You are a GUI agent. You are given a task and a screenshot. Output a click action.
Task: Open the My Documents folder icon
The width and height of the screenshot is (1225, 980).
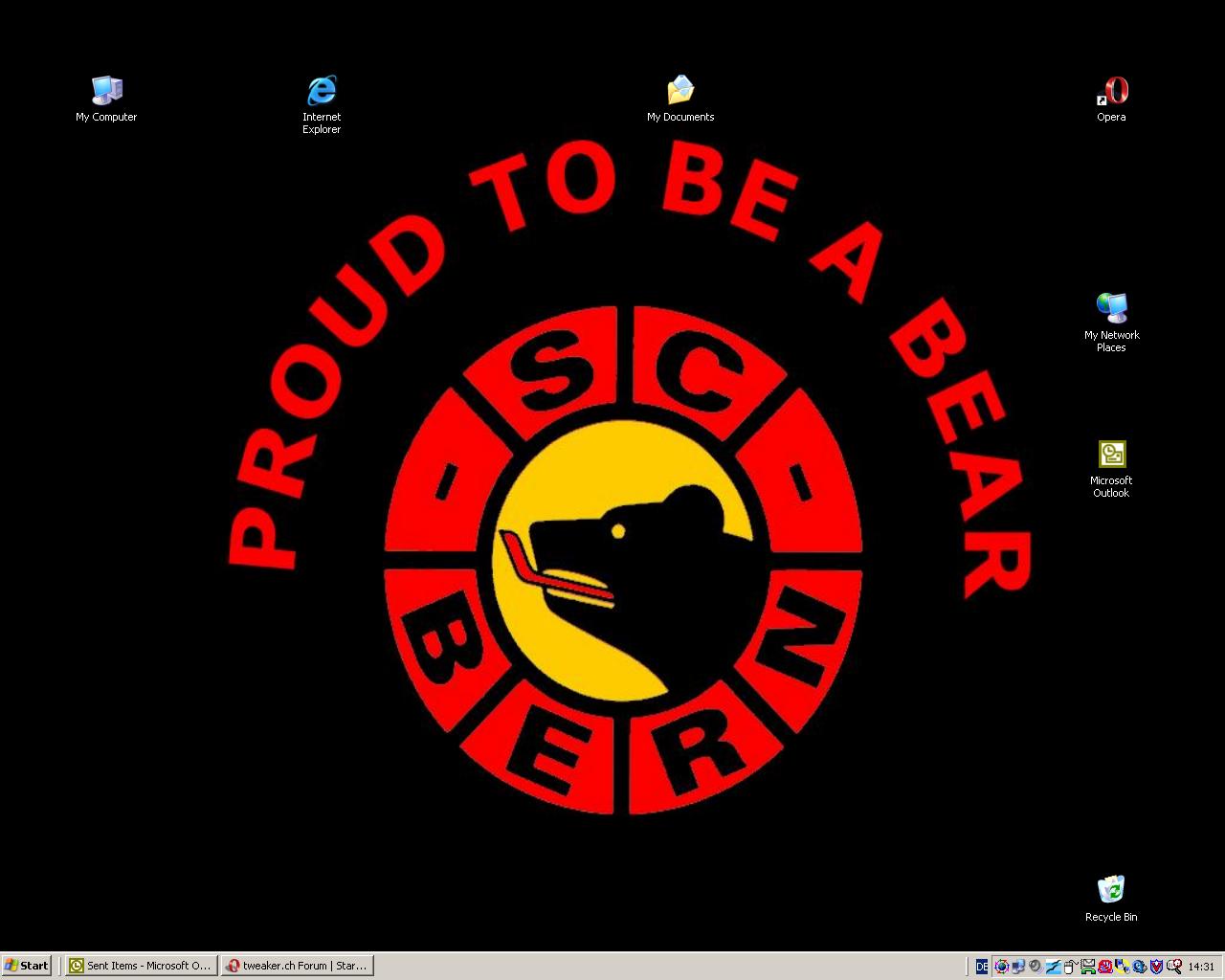click(x=680, y=92)
